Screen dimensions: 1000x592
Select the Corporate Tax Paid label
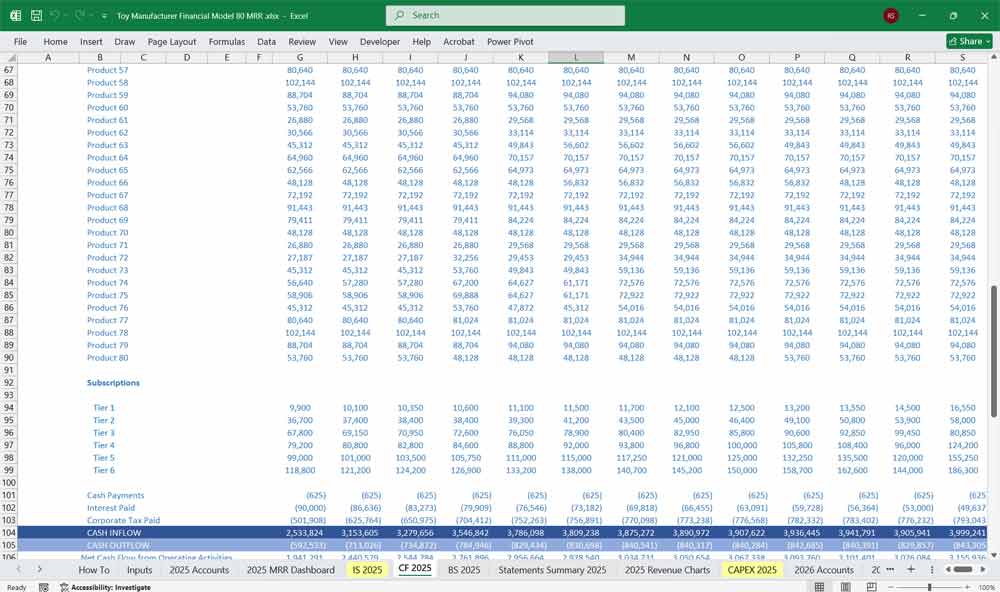123,521
